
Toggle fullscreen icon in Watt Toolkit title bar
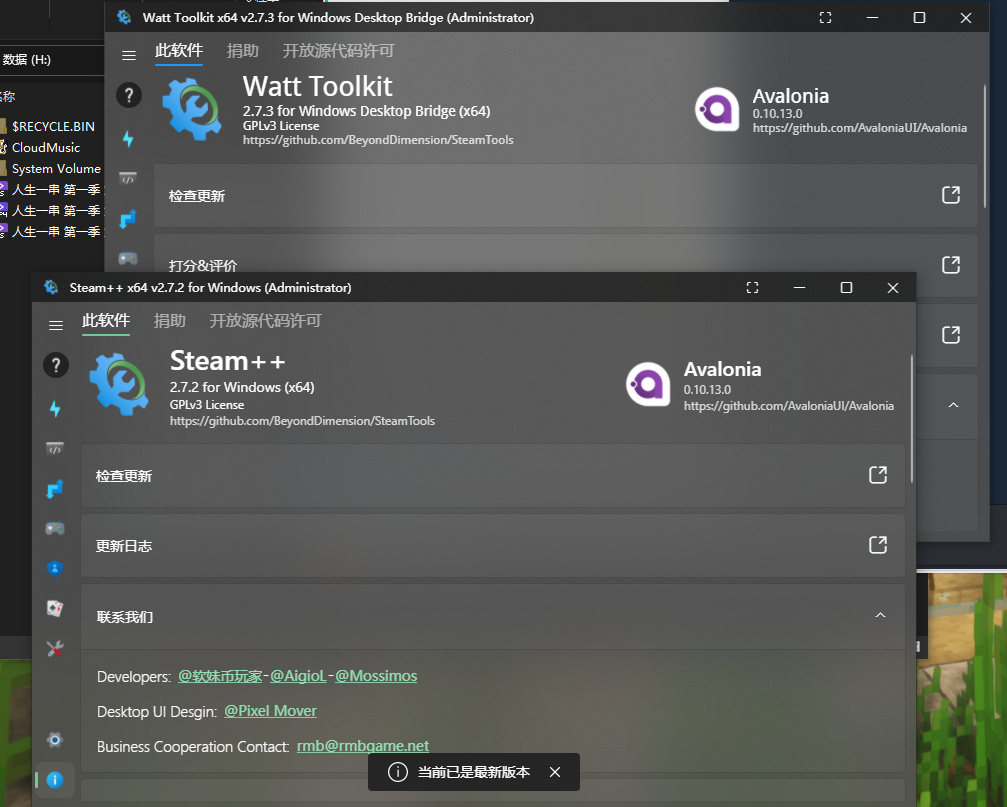(x=825, y=18)
